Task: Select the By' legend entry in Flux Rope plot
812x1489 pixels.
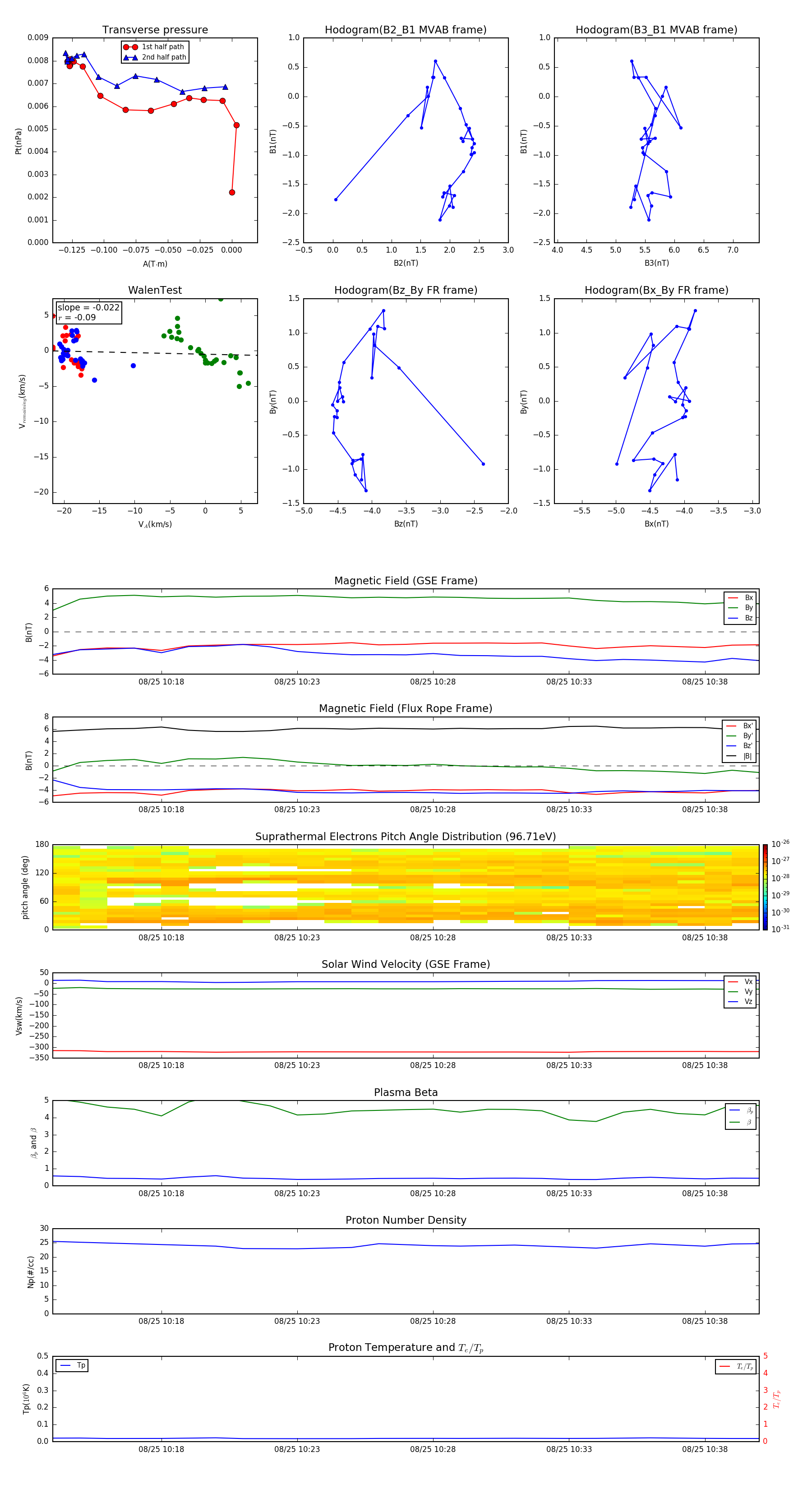Action: point(740,736)
